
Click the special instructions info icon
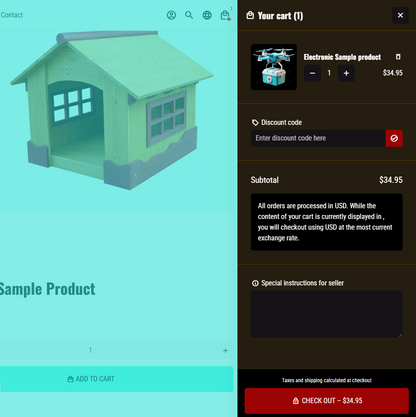255,283
